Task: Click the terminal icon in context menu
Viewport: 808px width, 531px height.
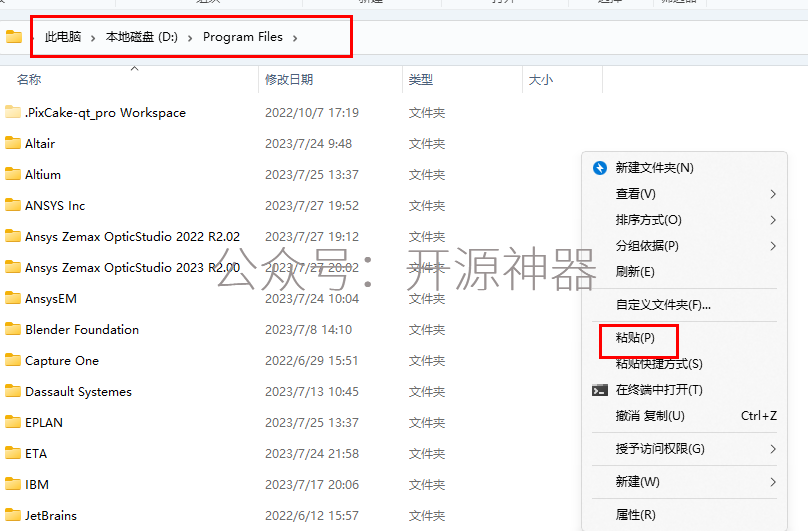Action: 600,390
